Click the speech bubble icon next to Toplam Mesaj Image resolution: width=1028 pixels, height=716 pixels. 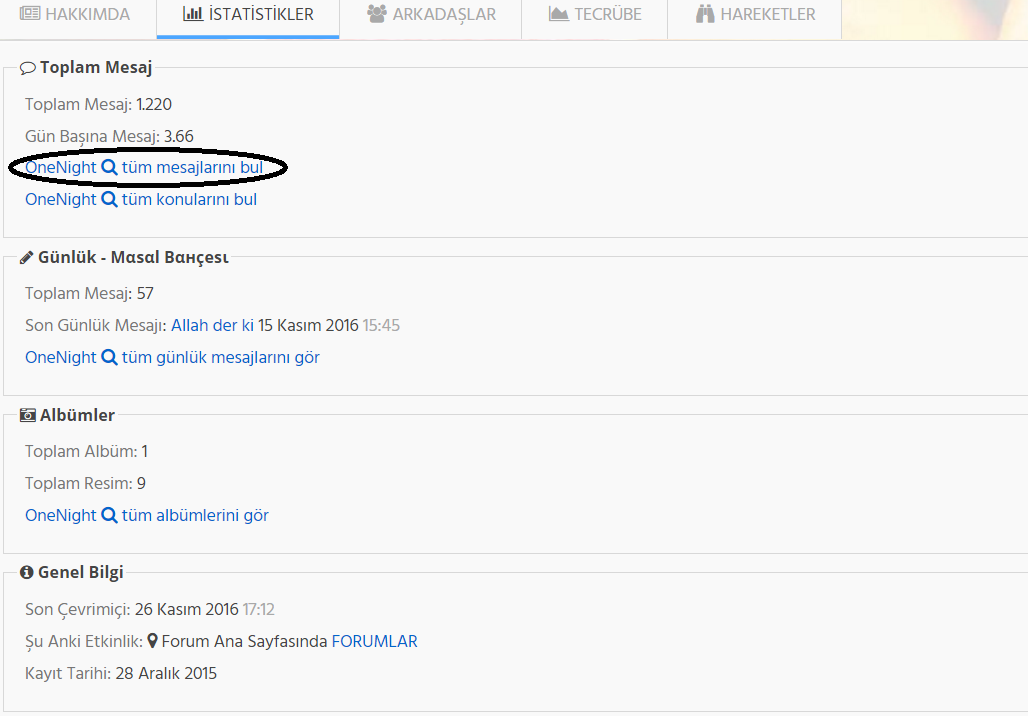click(x=27, y=67)
